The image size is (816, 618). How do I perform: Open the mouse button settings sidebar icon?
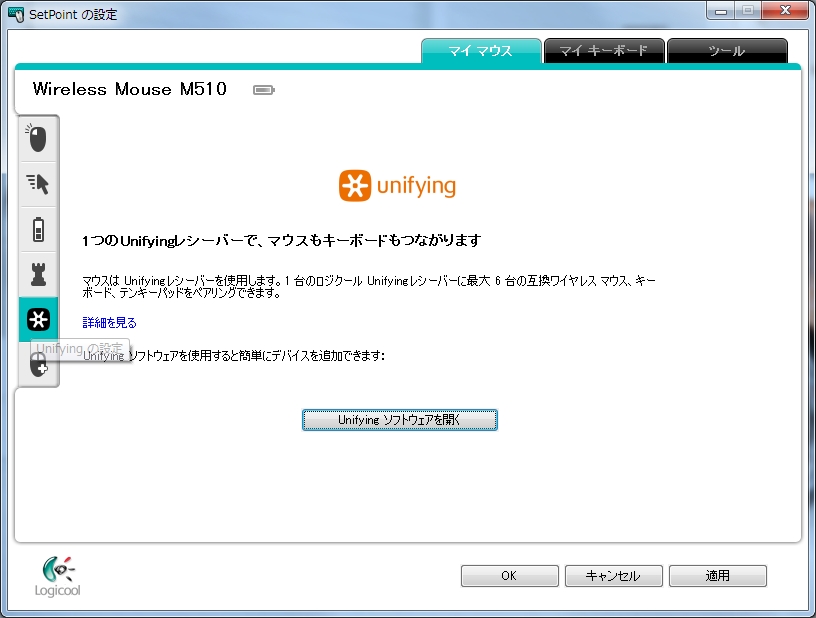click(x=38, y=138)
